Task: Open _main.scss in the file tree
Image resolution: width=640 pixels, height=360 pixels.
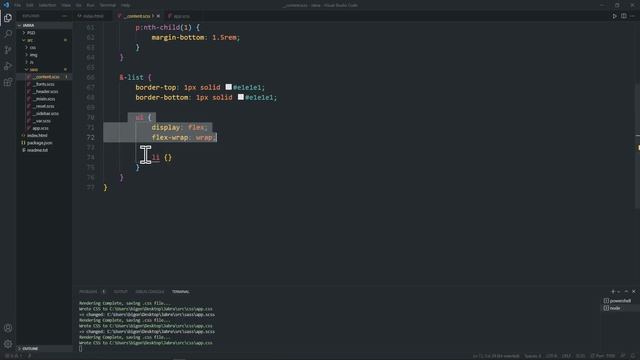Action: tap(45, 99)
